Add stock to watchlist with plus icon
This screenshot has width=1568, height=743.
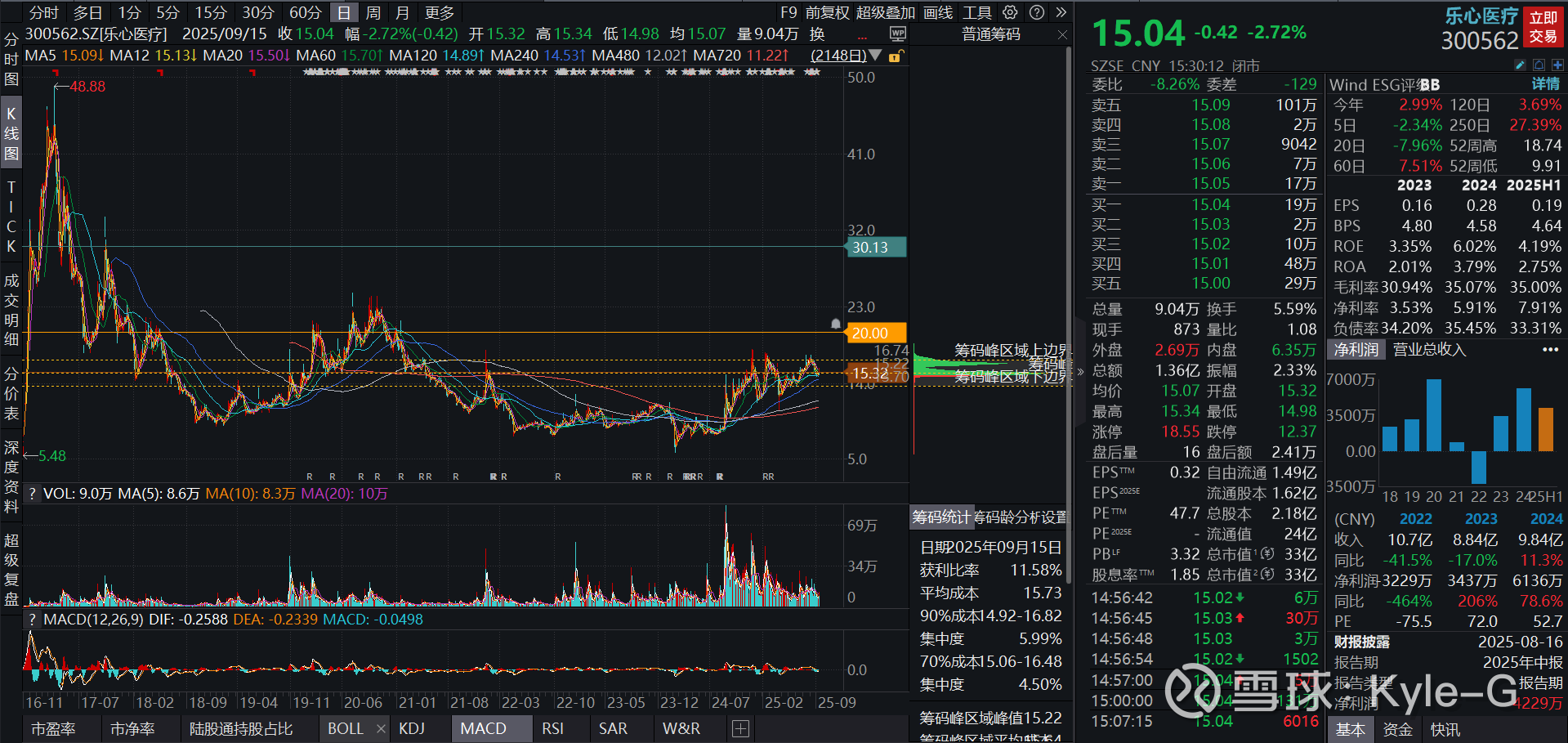tap(1557, 65)
